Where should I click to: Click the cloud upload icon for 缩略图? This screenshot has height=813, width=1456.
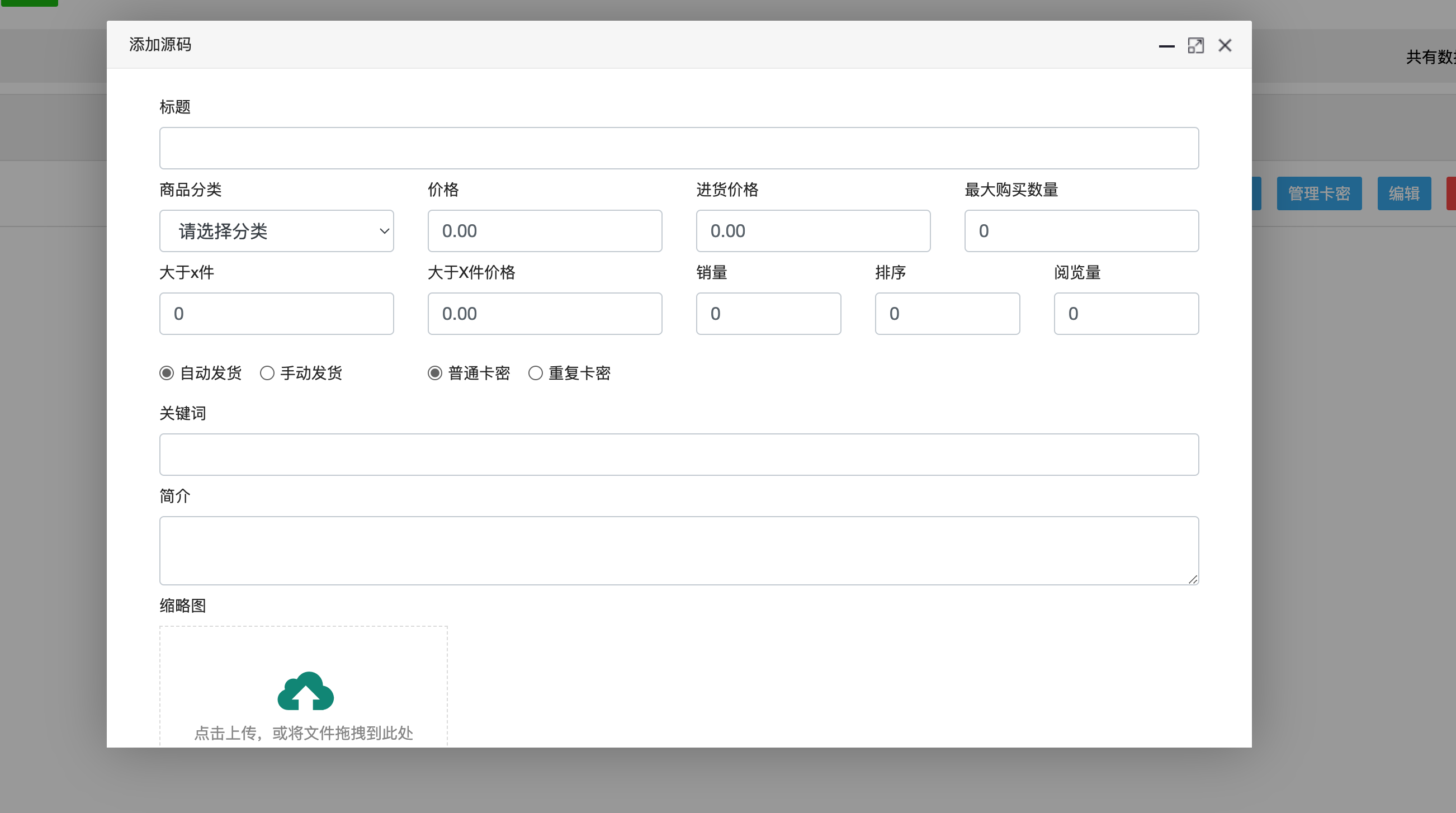tap(306, 691)
